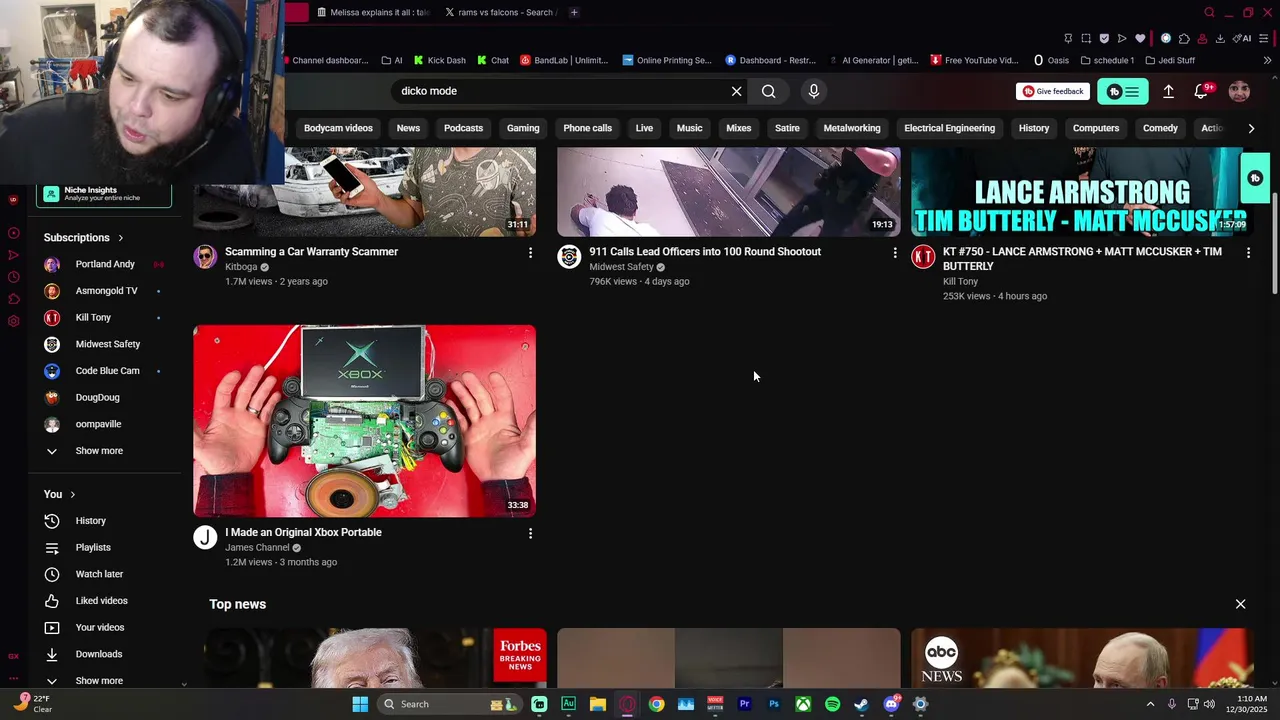Open the TubeBuddy green menu button
The width and height of the screenshot is (1280, 720).
tap(1123, 91)
